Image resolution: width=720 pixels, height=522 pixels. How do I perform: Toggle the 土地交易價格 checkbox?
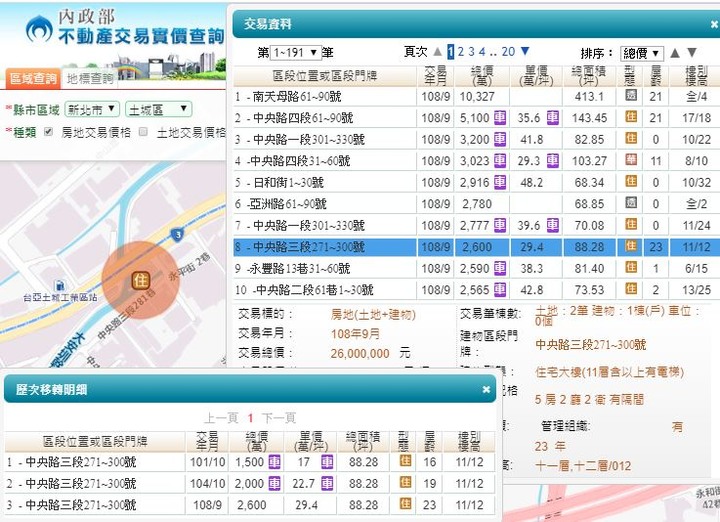(143, 132)
